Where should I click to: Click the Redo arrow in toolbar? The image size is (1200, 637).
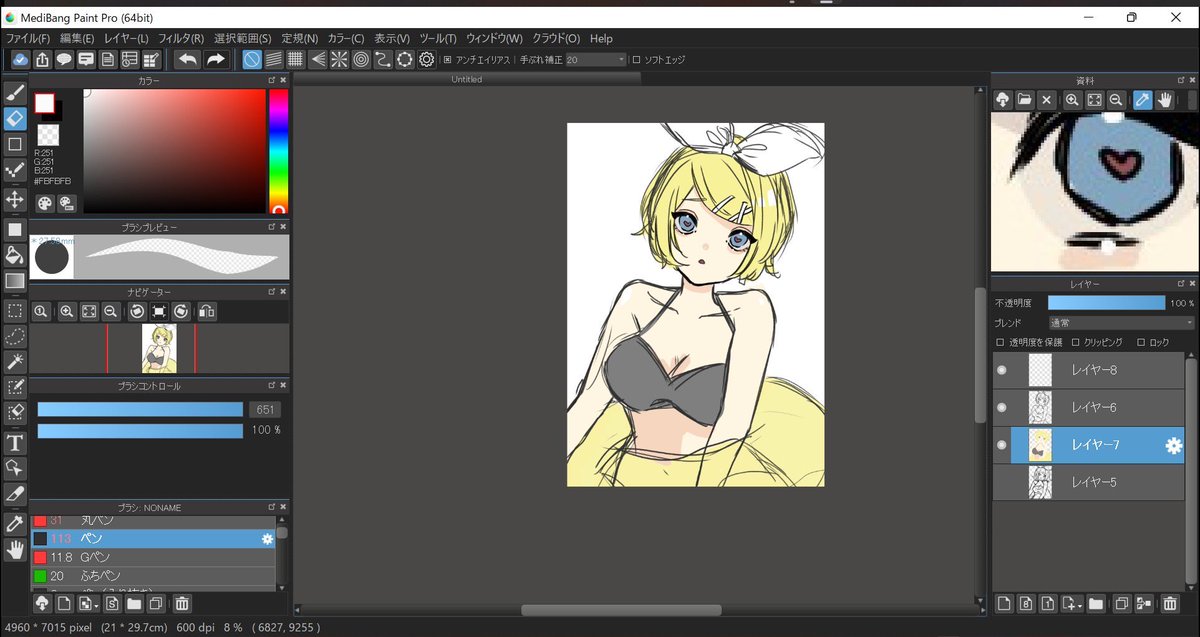click(x=215, y=60)
